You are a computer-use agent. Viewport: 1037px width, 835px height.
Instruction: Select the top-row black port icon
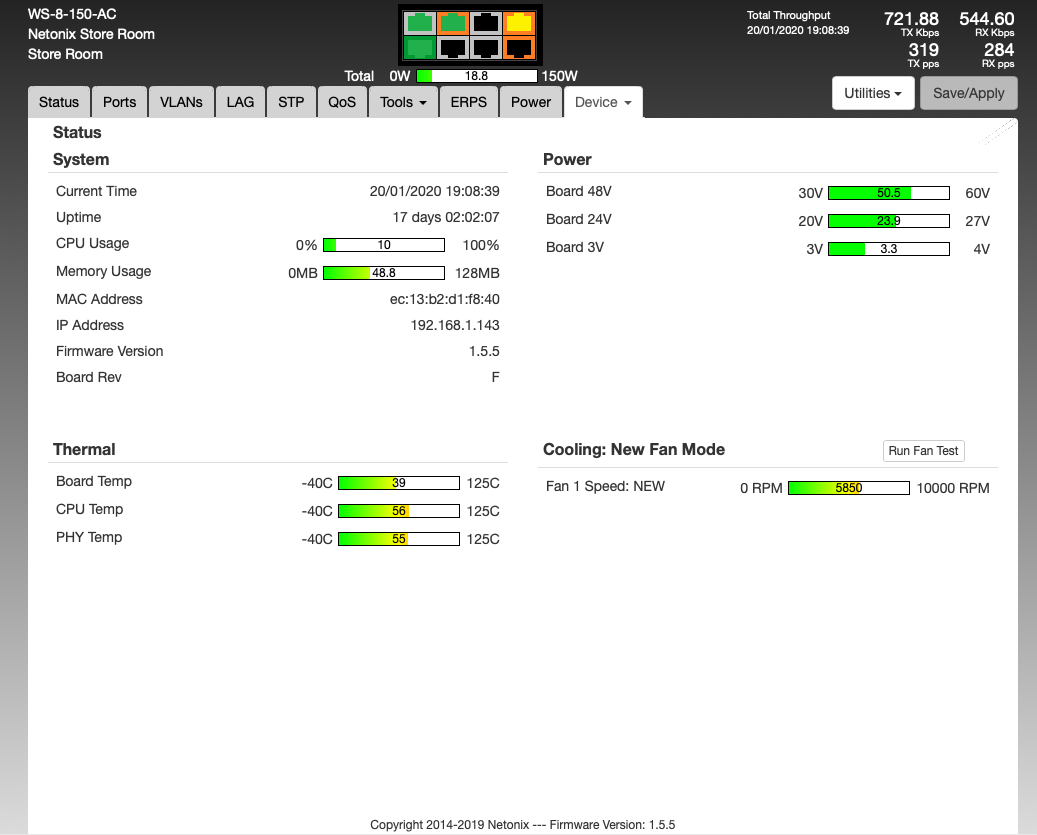click(486, 22)
